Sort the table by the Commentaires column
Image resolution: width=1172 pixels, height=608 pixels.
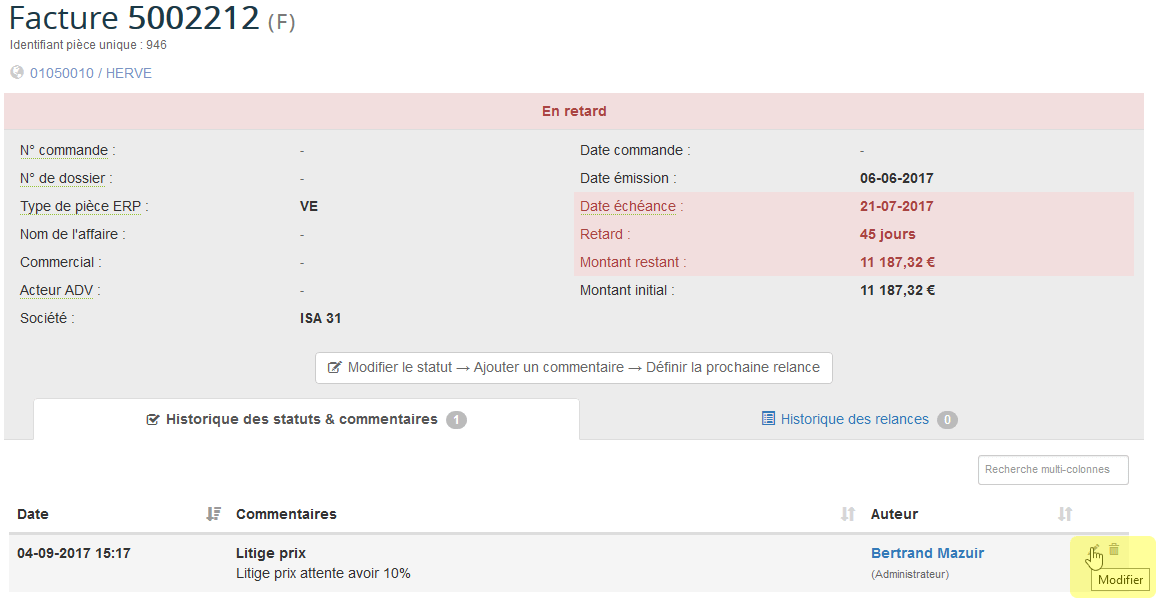847,514
